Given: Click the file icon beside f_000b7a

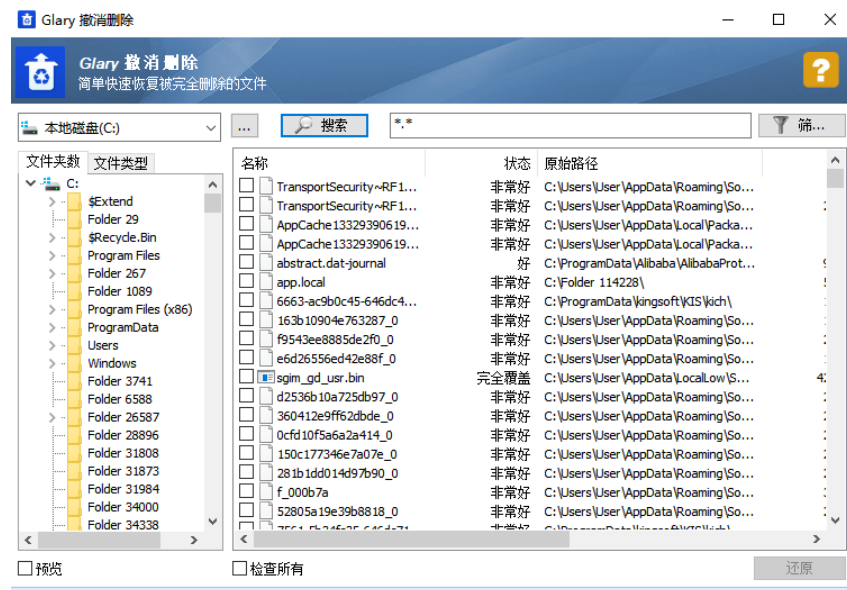Looking at the screenshot, I should tap(266, 492).
